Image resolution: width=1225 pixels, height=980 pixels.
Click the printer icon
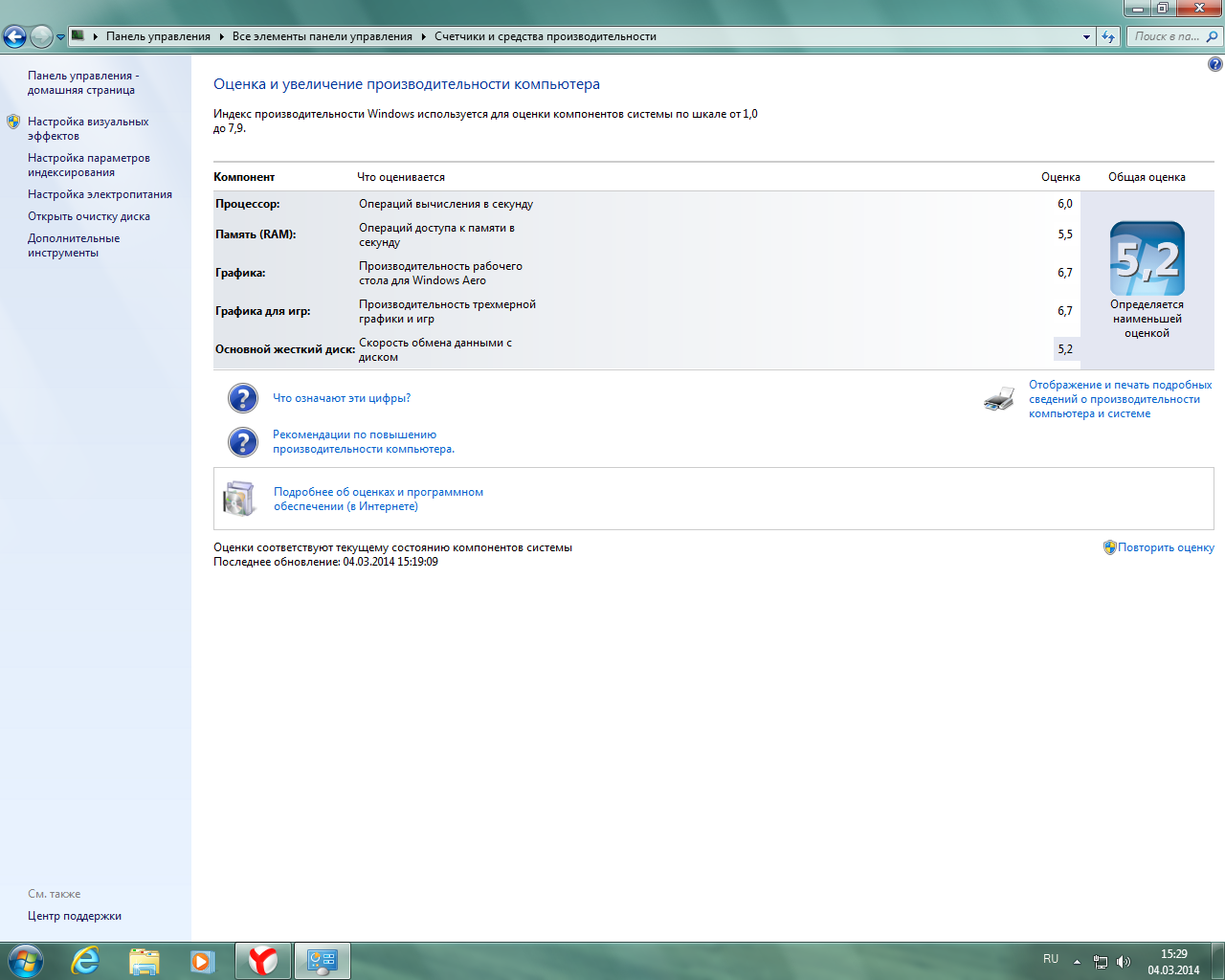coord(999,399)
